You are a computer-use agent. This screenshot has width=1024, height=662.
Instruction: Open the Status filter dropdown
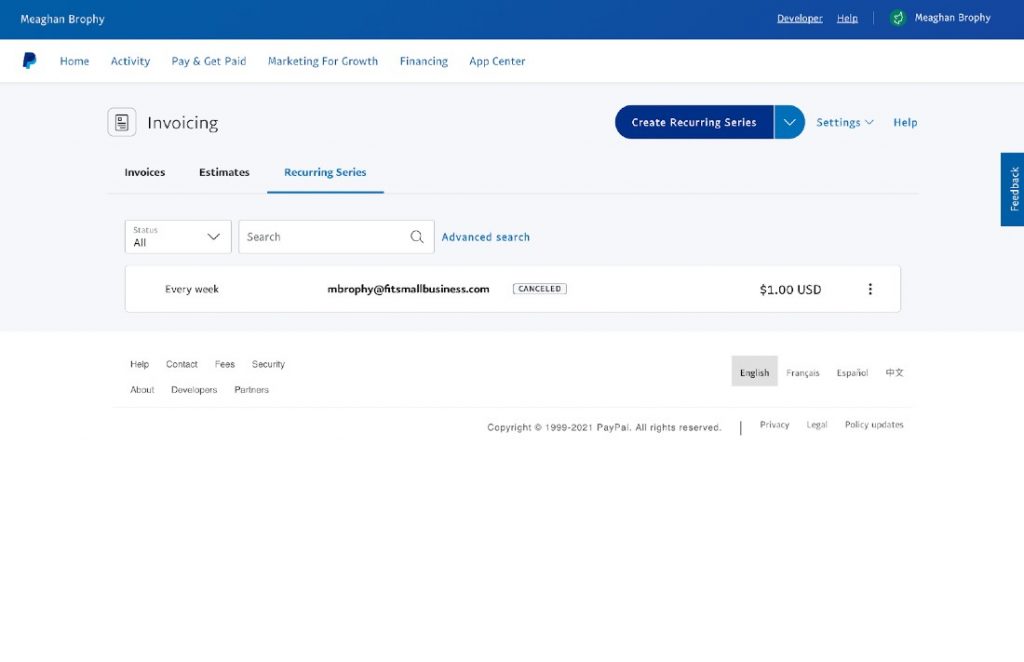(177, 237)
